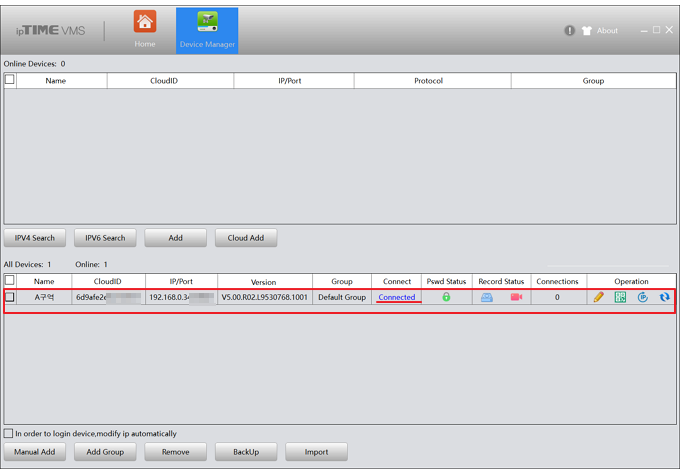Edit device with pencil icon
The width and height of the screenshot is (680, 474).
click(x=598, y=297)
